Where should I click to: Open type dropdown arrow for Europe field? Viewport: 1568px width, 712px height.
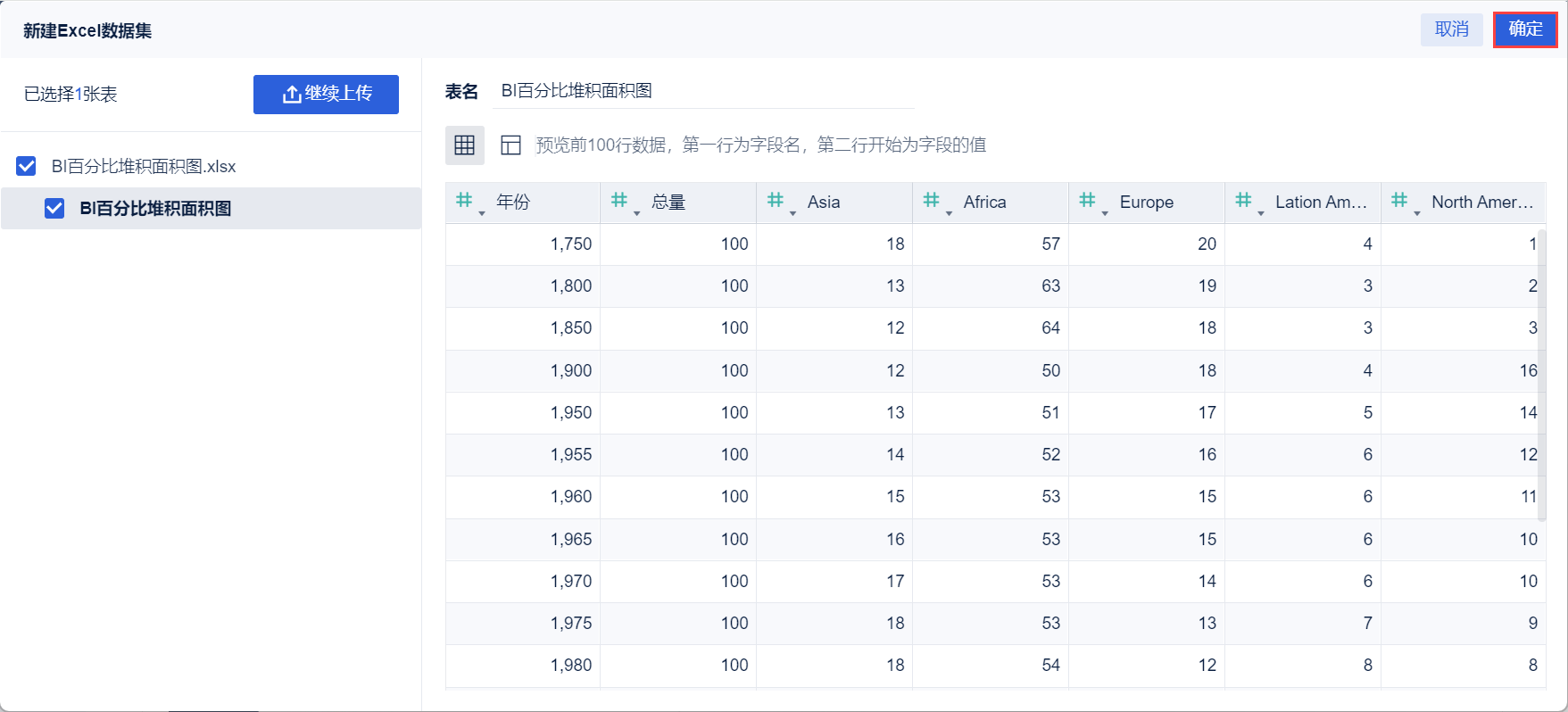1105,213
